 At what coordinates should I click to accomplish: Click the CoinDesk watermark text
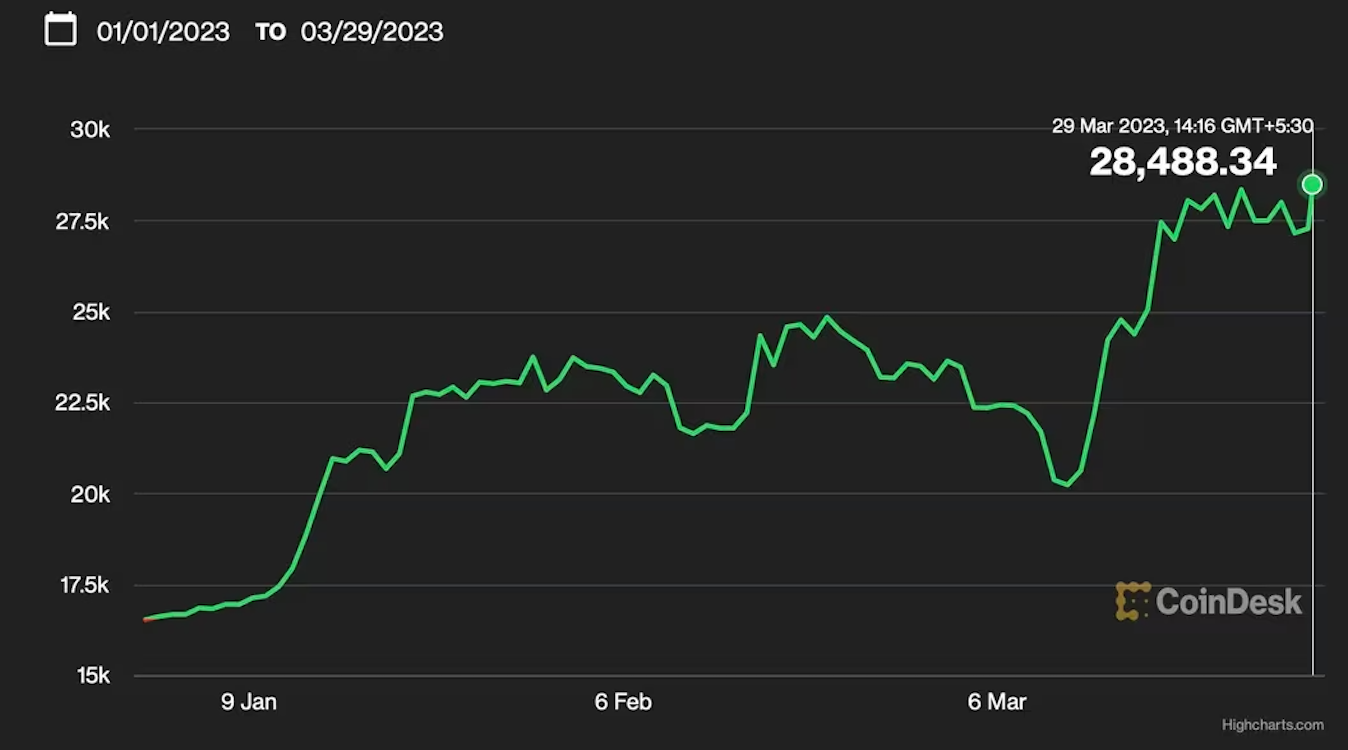point(1229,601)
